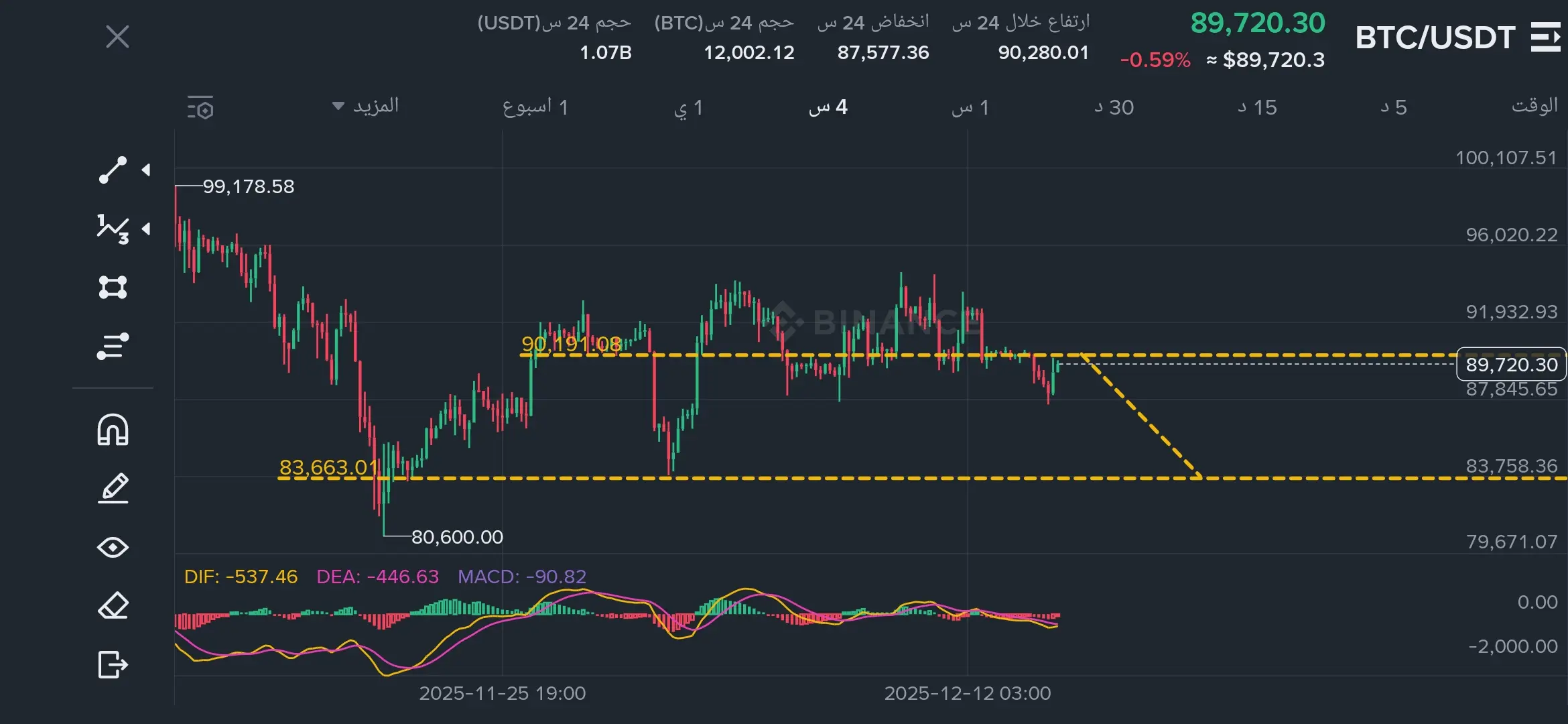Select the rectangle shape drawing tool
This screenshot has height=724, width=1568.
click(x=113, y=288)
